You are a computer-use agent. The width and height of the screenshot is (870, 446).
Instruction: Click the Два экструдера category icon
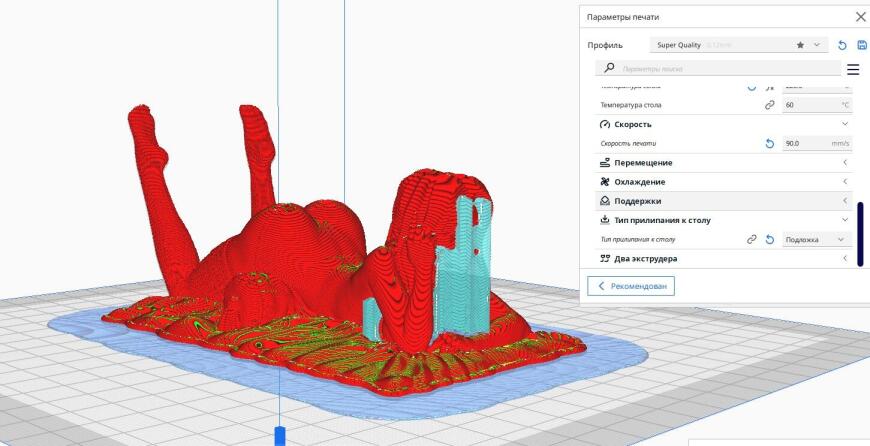605,259
